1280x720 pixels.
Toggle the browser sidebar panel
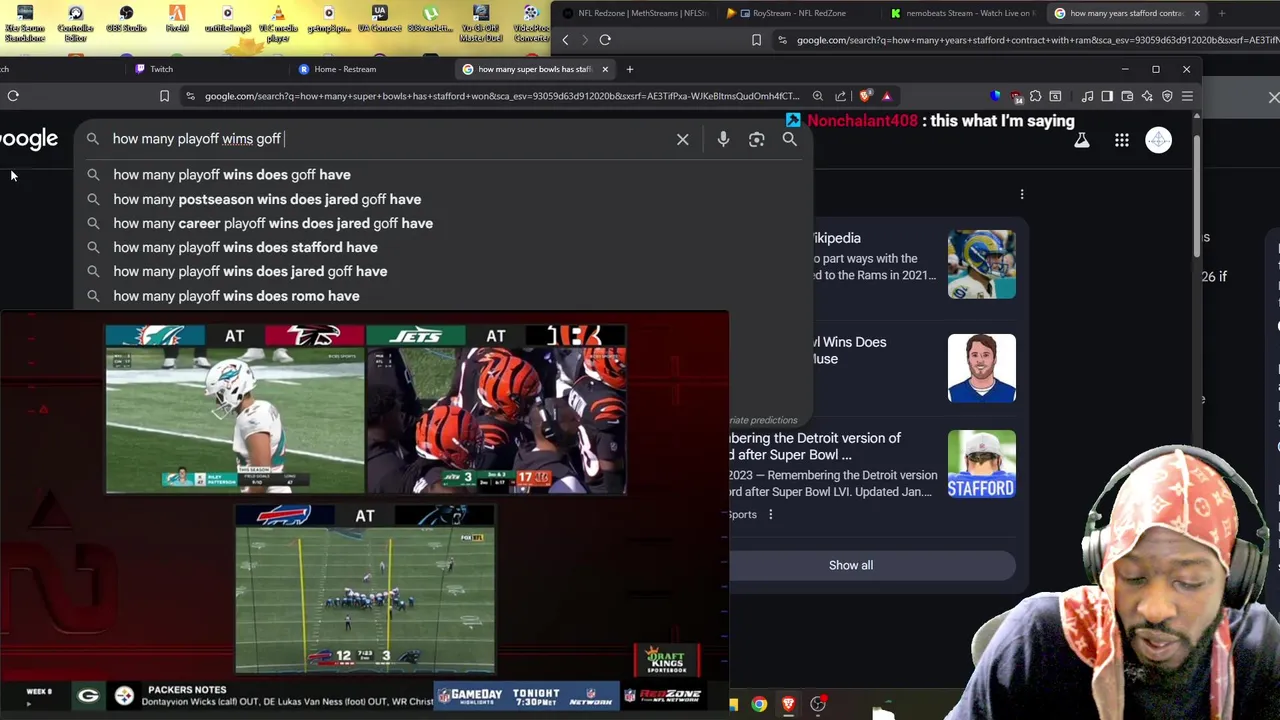pos(1107,96)
